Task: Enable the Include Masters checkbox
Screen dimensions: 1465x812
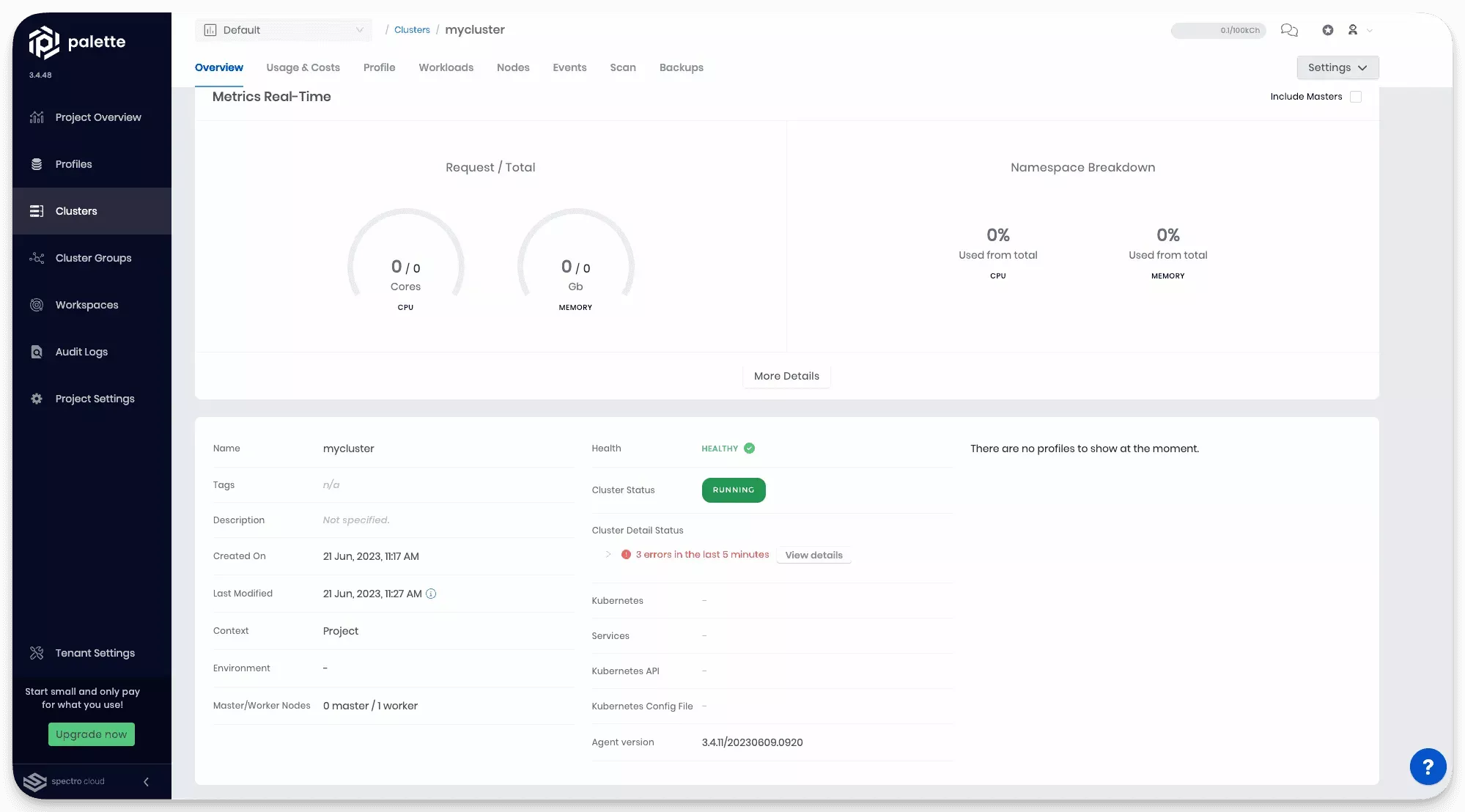Action: [x=1357, y=96]
